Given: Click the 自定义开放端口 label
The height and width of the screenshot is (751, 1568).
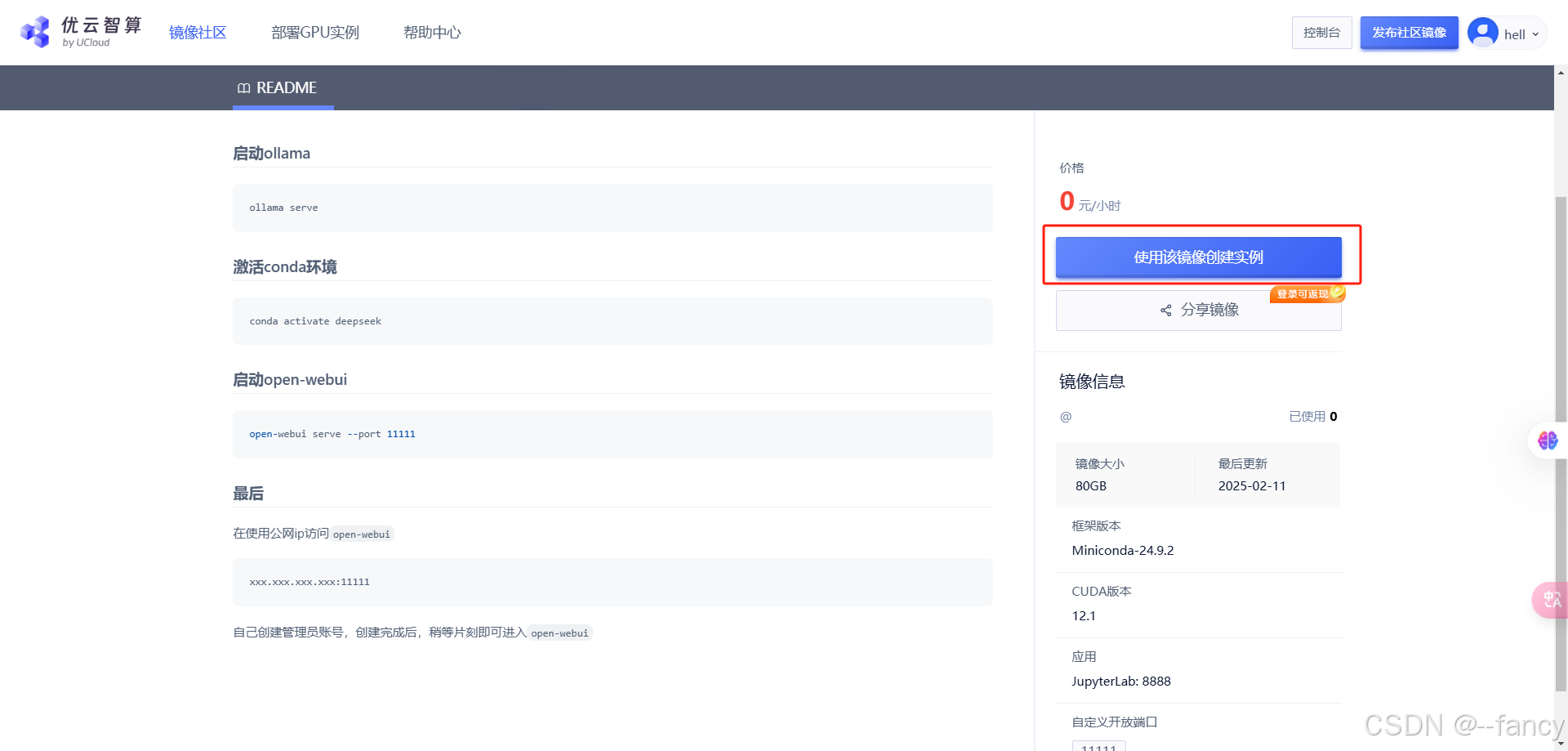Looking at the screenshot, I should pos(1115,722).
